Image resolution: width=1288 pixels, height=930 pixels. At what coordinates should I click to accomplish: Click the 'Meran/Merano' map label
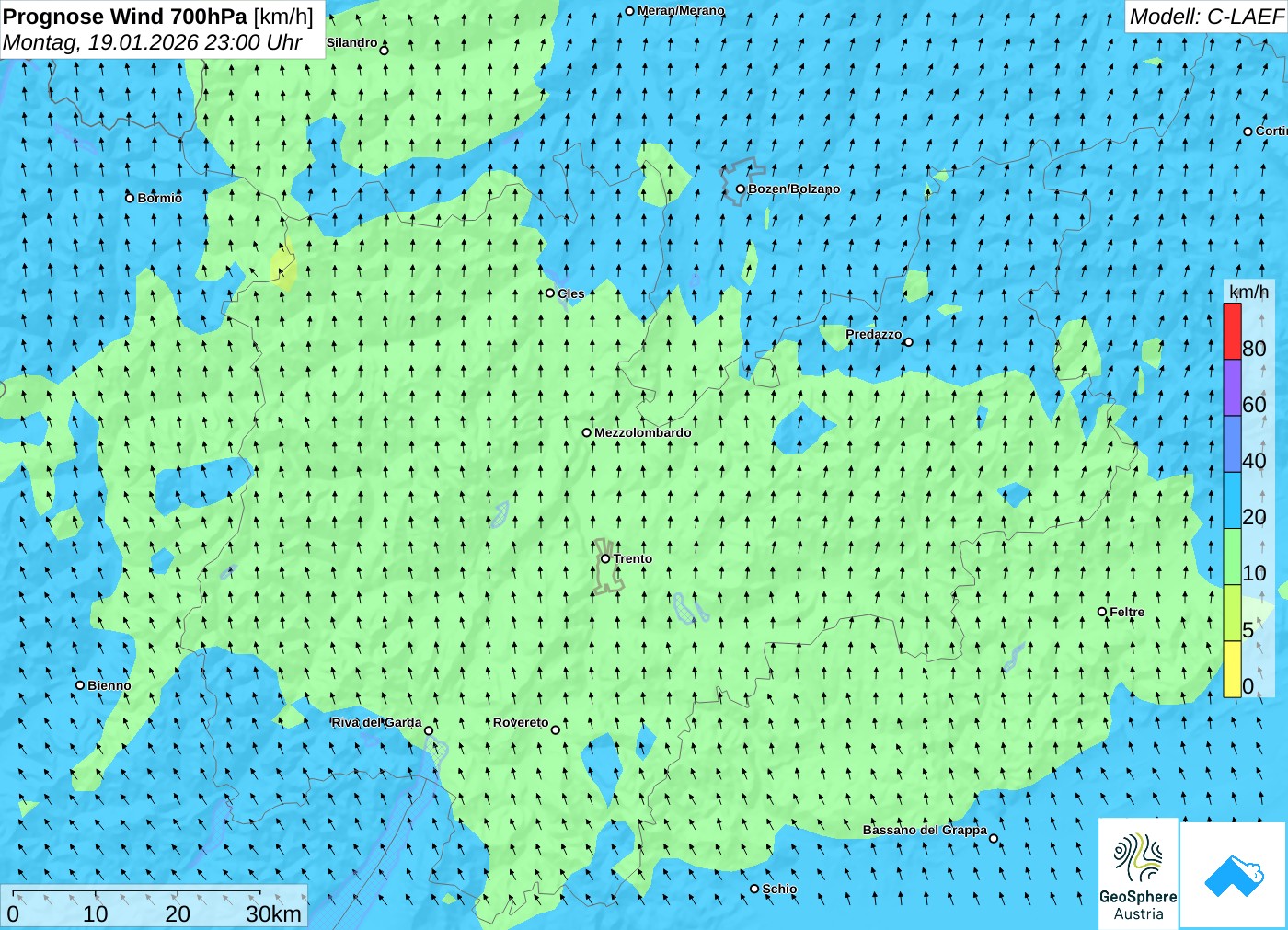tap(681, 11)
